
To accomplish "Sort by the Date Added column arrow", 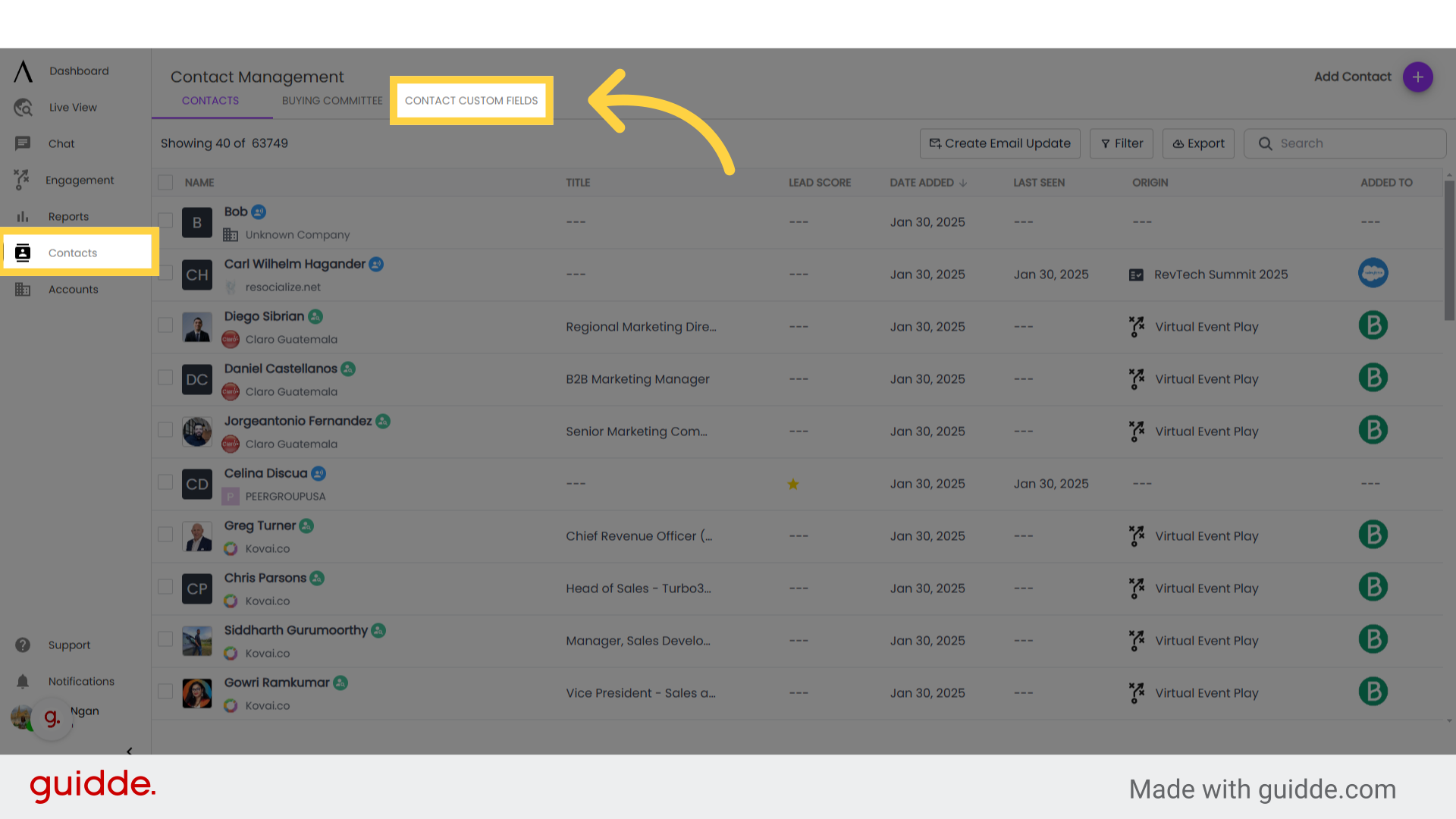I will click(963, 183).
